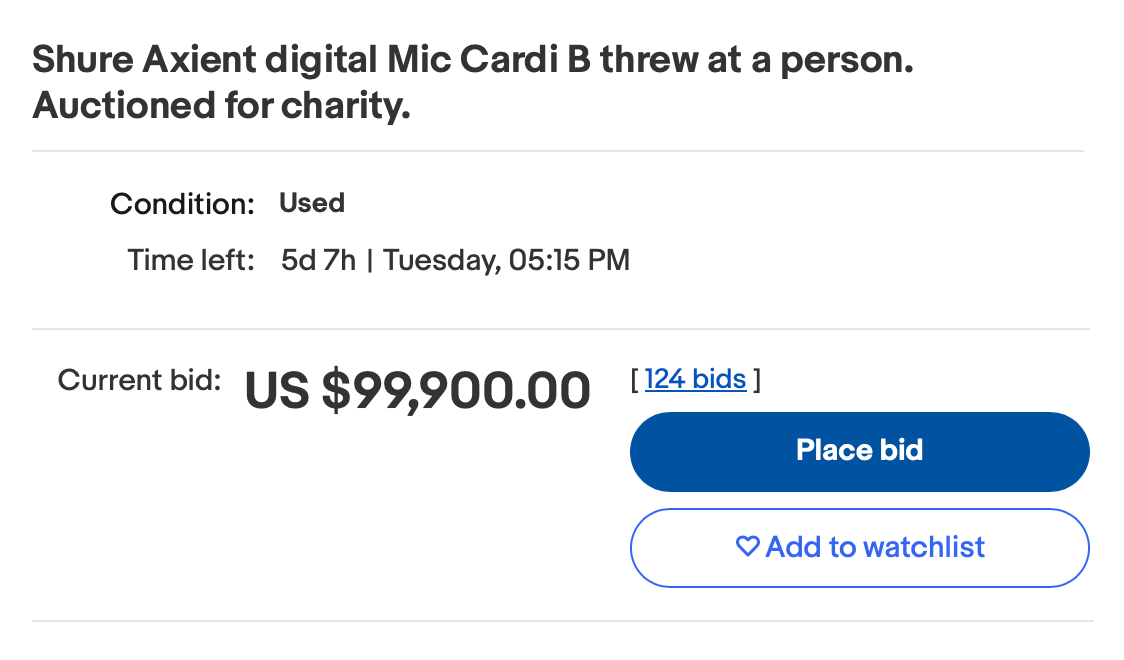Image resolution: width=1124 pixels, height=660 pixels.
Task: Click the "US" currency prefix
Action: click(x=277, y=391)
